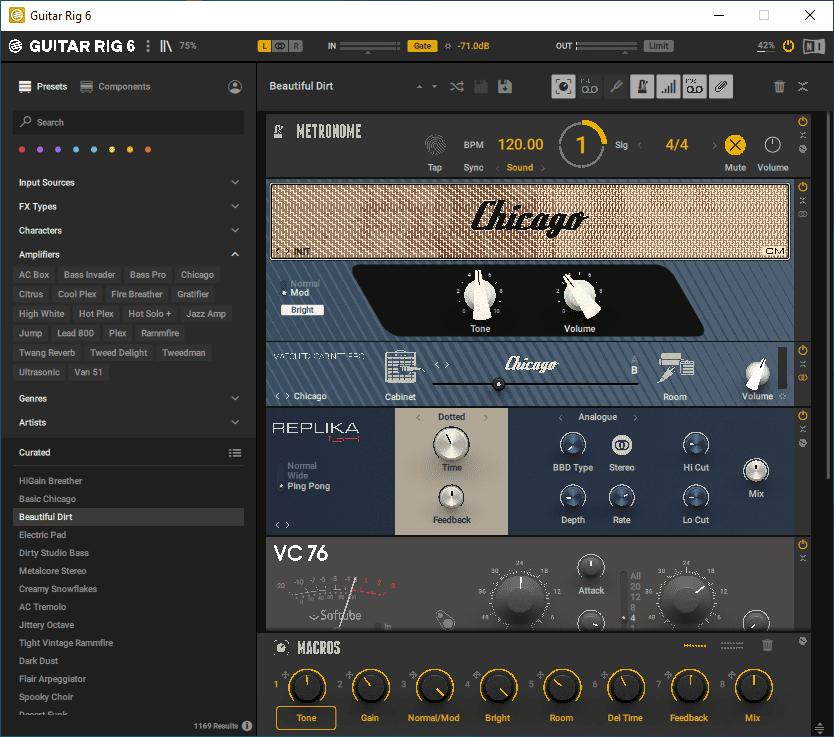Click the input link stereo icon

[x=280, y=46]
